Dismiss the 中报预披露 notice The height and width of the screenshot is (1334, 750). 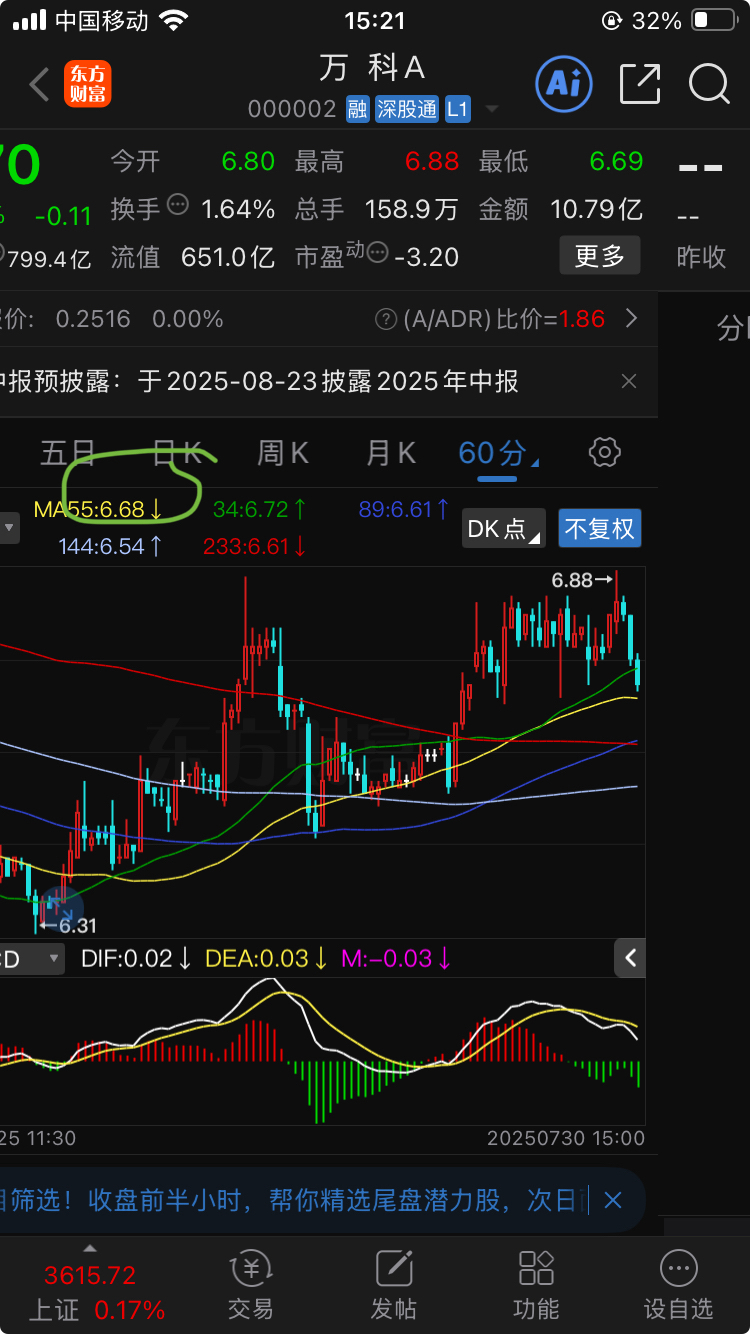(x=629, y=381)
